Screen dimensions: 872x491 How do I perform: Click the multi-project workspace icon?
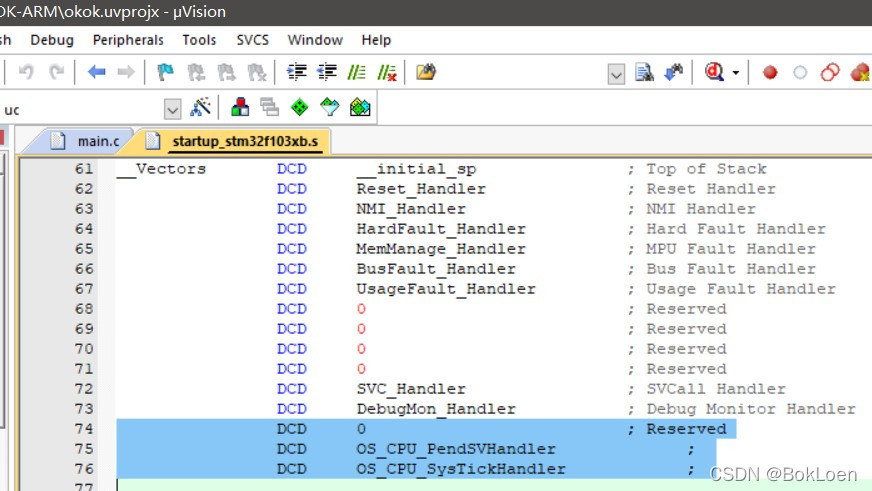point(270,107)
